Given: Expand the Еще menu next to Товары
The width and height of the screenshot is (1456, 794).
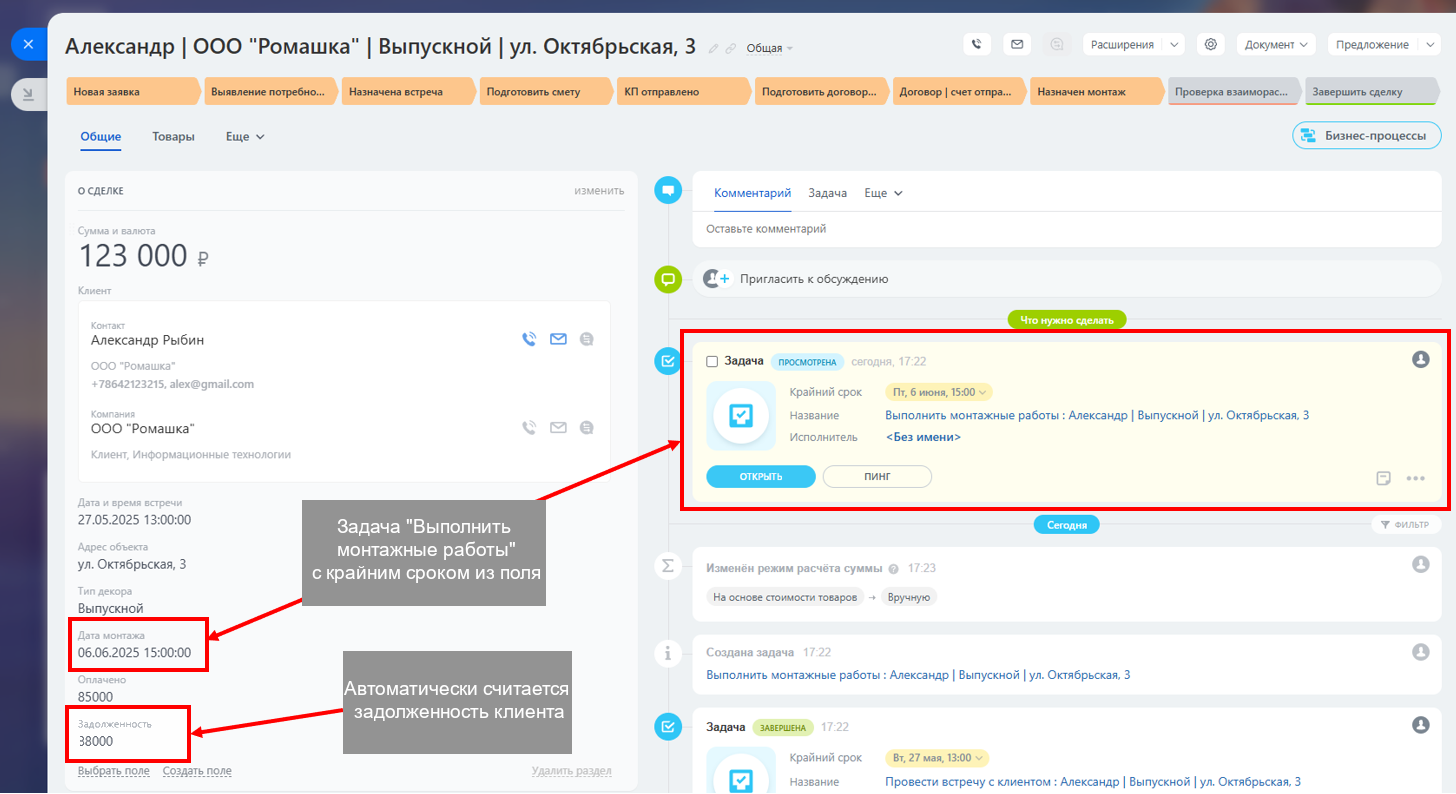Looking at the screenshot, I should coord(245,136).
